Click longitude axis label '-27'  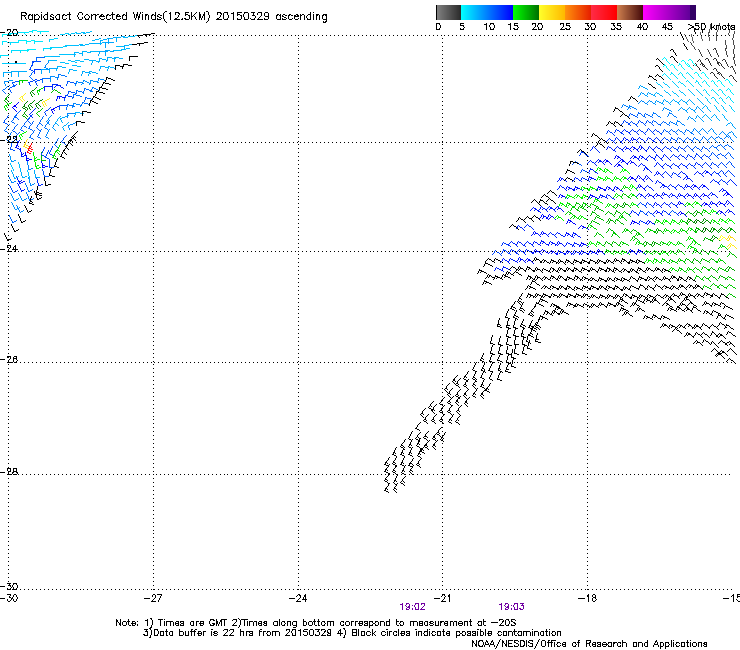pos(153,598)
